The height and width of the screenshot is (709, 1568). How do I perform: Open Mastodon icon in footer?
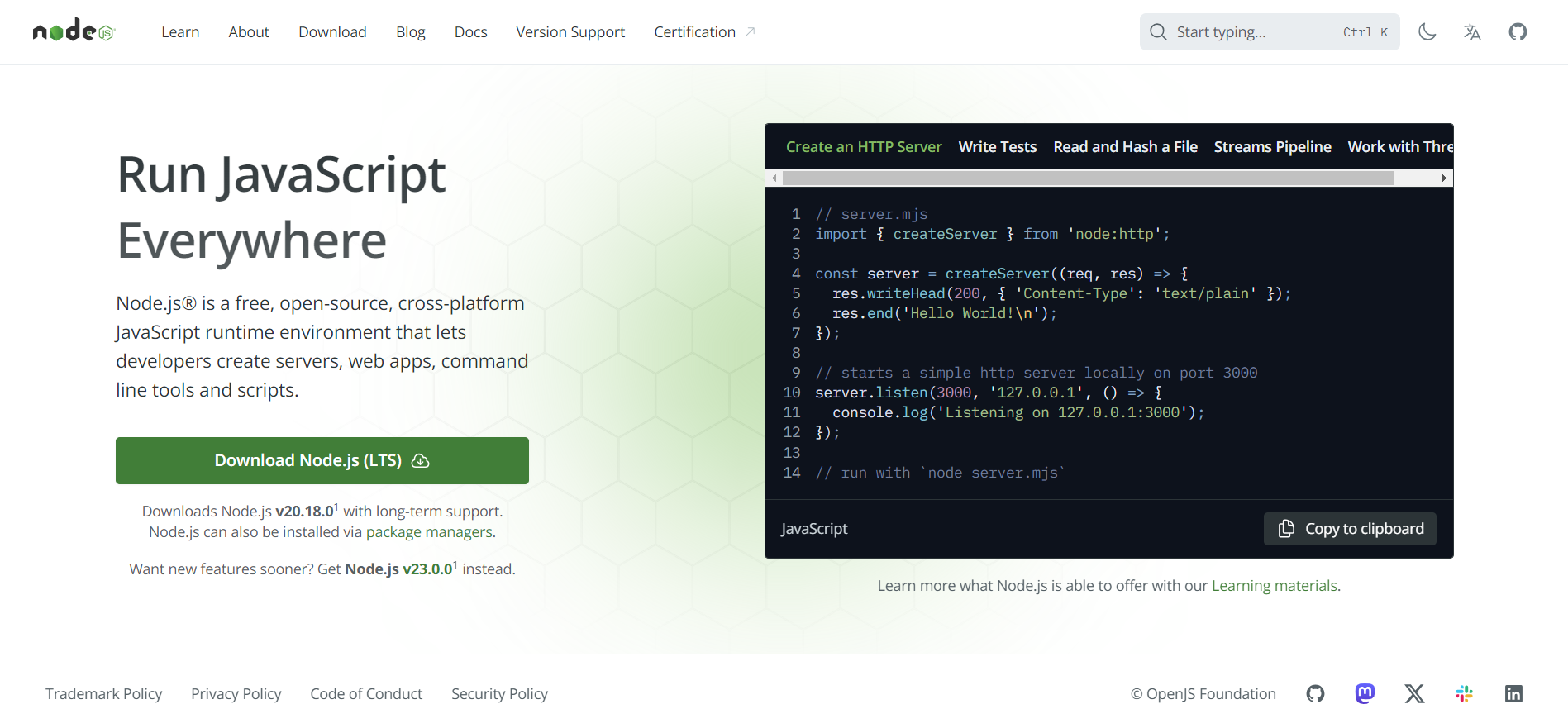[x=1365, y=693]
